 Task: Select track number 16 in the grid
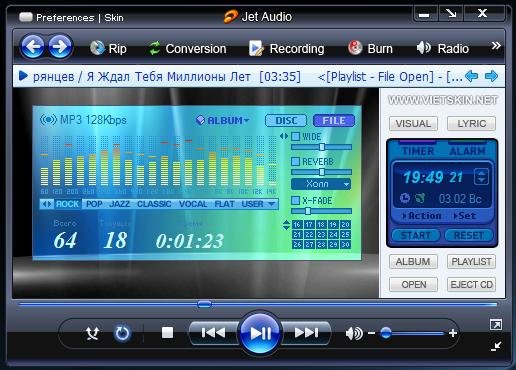tap(297, 225)
